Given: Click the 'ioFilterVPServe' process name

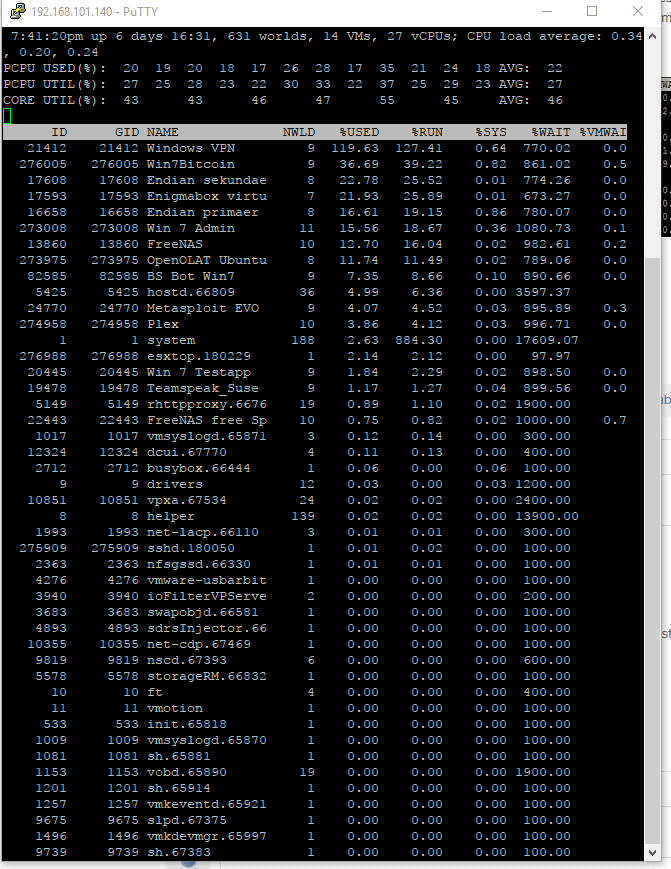Looking at the screenshot, I should 207,596.
